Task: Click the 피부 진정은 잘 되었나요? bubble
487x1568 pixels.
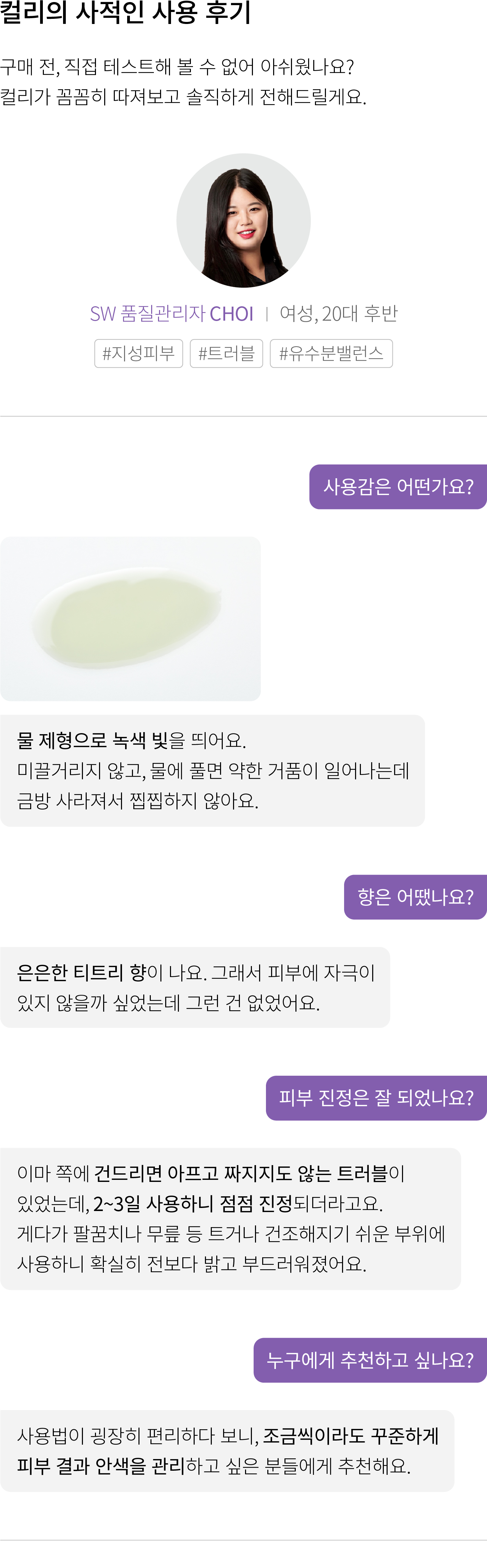Action: pyautogui.click(x=376, y=1098)
